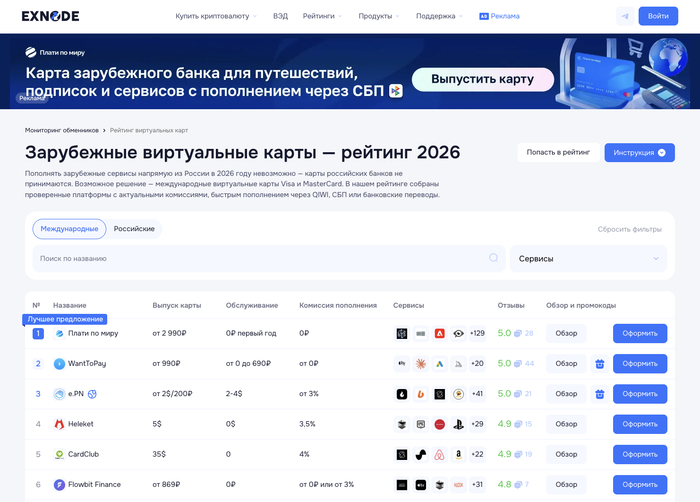
Task: Click Сбросить фильтры link
Action: coord(629,229)
